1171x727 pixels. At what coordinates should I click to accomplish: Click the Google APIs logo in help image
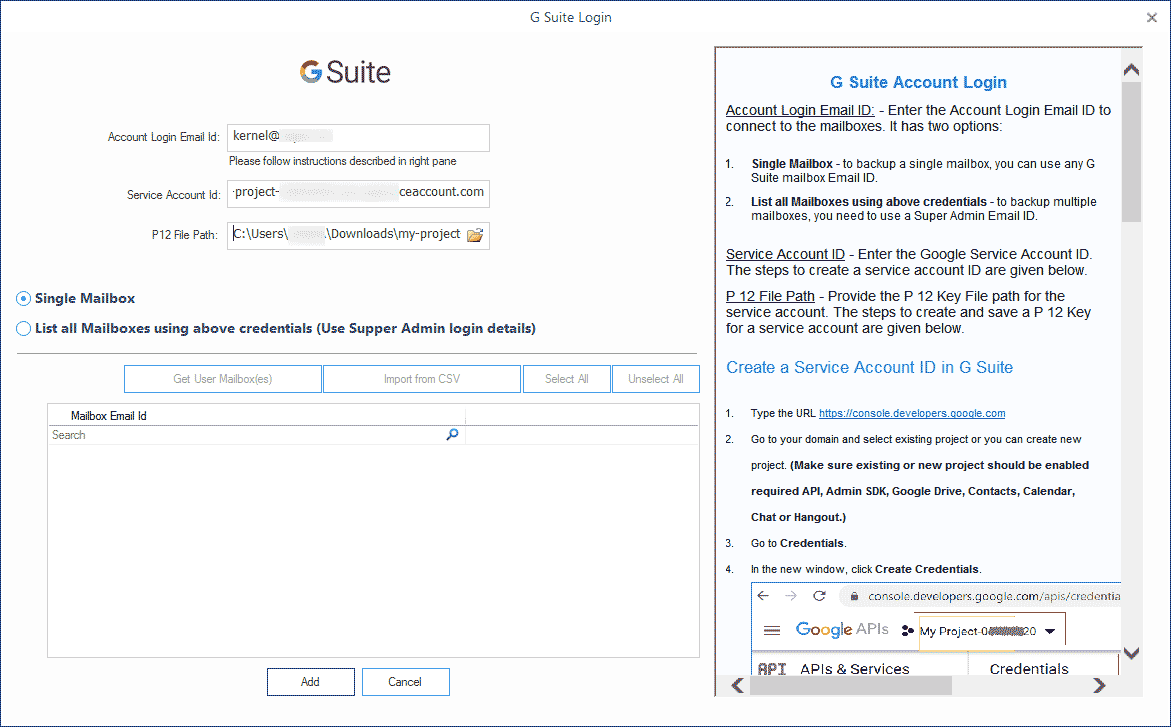coord(842,630)
